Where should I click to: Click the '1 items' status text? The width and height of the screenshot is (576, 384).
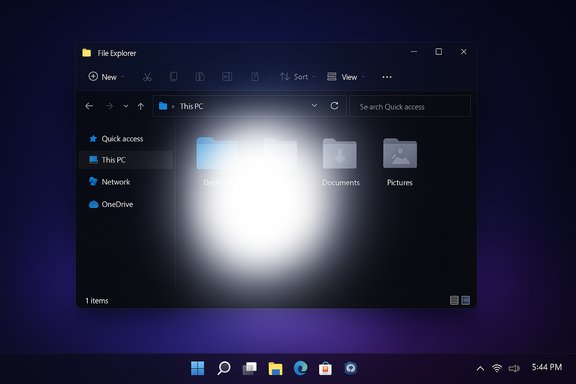pyautogui.click(x=97, y=301)
